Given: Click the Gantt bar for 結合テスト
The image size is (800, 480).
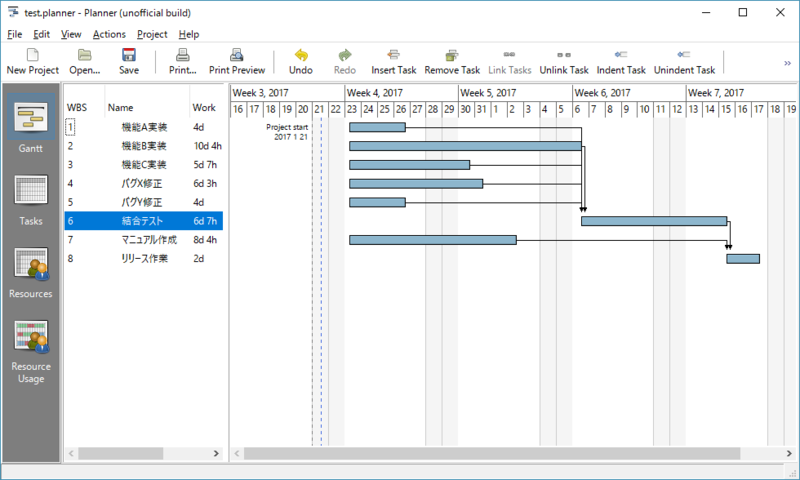Looking at the screenshot, I should pyautogui.click(x=654, y=221).
